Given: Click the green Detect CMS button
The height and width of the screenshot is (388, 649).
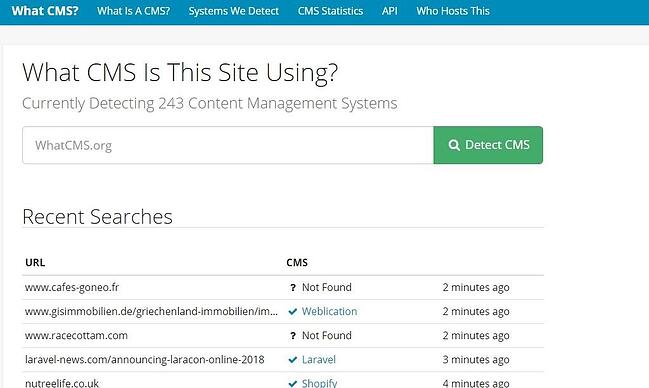Looking at the screenshot, I should (488, 145).
